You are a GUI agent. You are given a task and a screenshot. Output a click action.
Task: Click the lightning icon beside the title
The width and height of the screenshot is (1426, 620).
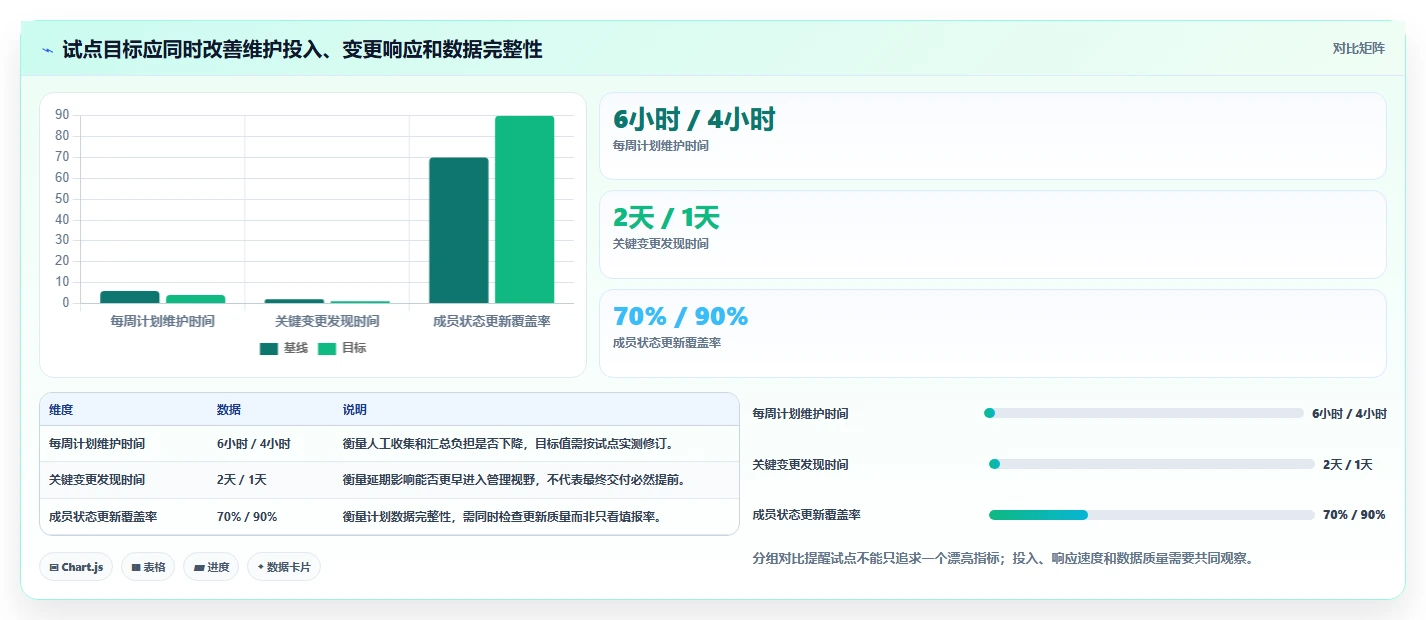tap(48, 50)
